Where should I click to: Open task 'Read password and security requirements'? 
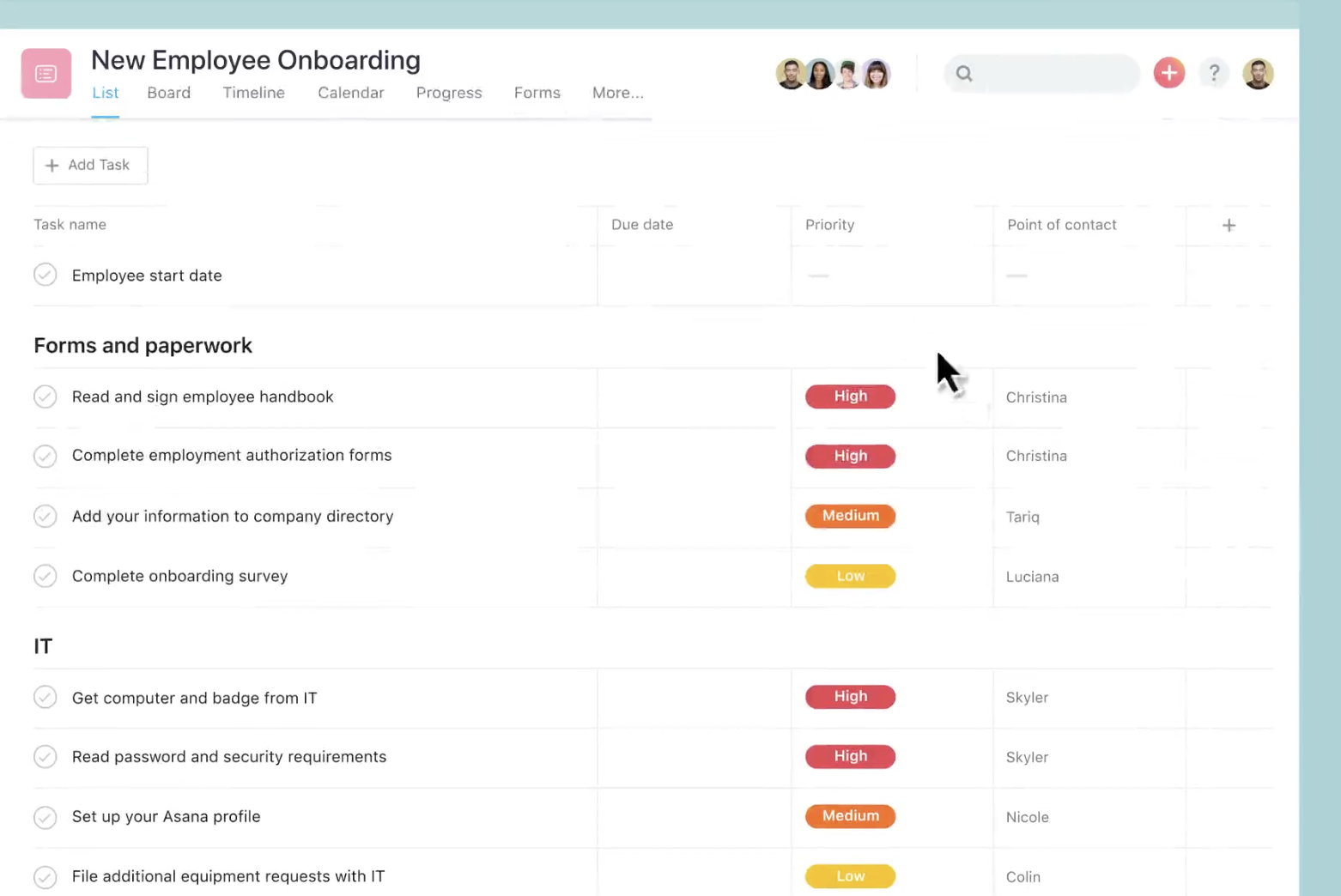pyautogui.click(x=229, y=756)
